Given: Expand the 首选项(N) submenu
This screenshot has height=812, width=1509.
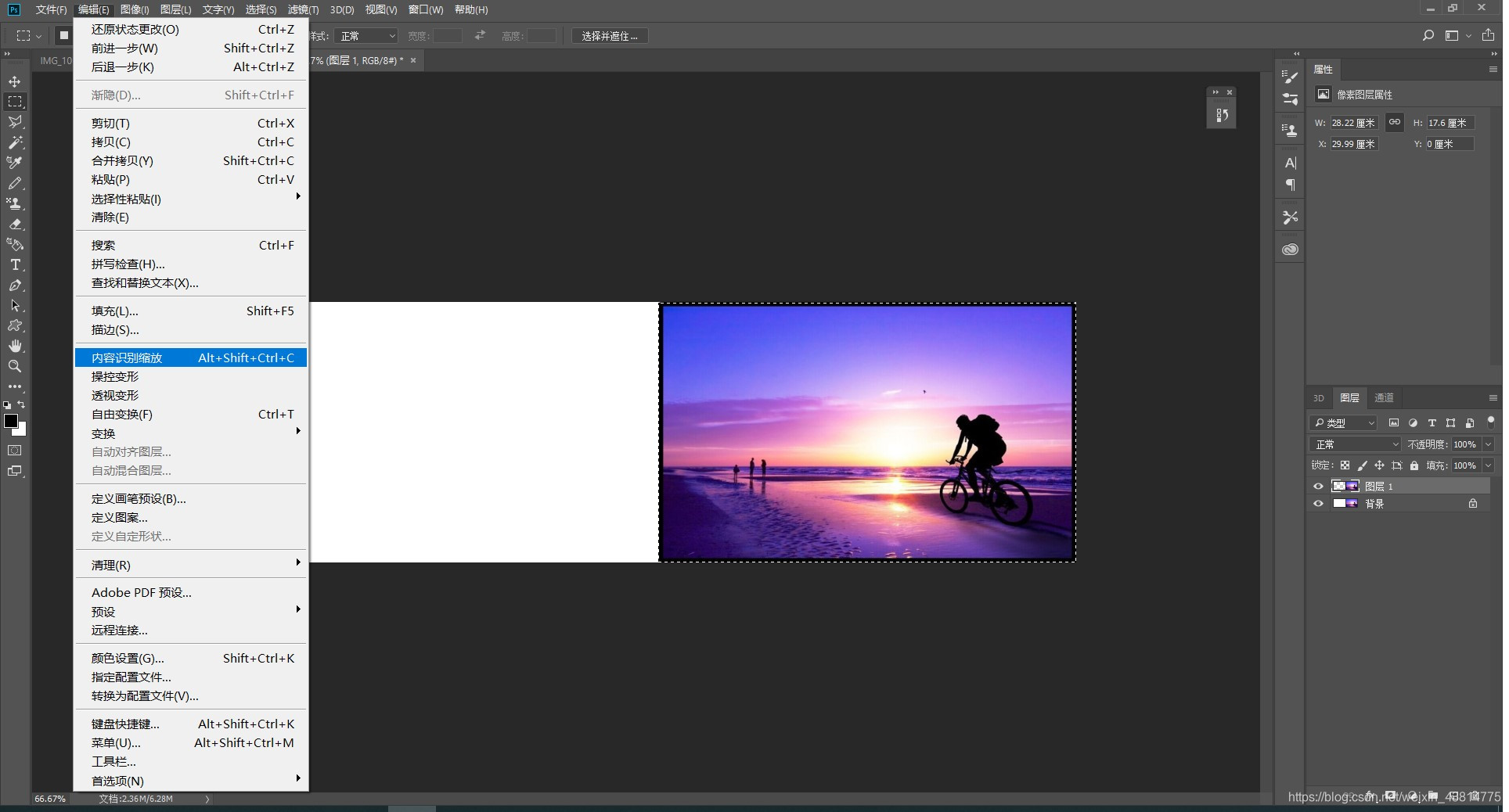Looking at the screenshot, I should pyautogui.click(x=191, y=781).
